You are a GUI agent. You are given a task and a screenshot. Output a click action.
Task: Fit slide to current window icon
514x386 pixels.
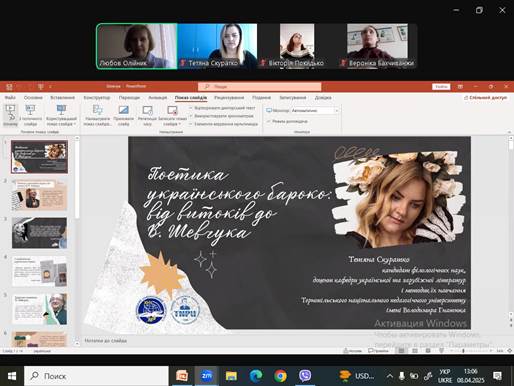coord(509,351)
